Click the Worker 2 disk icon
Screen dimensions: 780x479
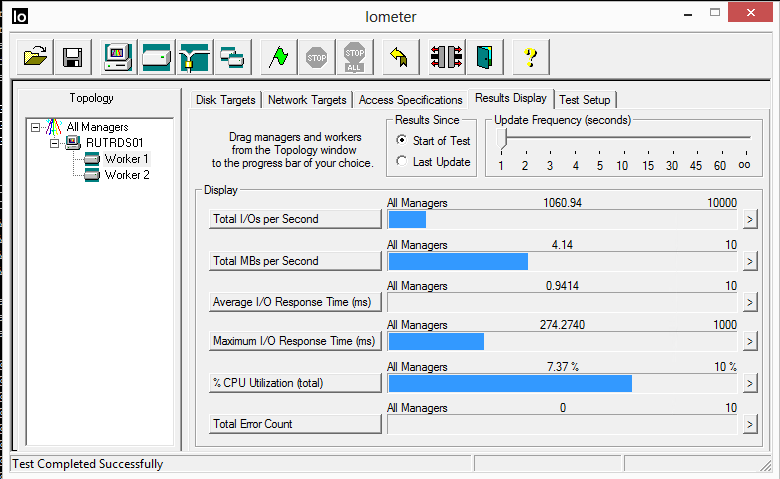click(92, 175)
